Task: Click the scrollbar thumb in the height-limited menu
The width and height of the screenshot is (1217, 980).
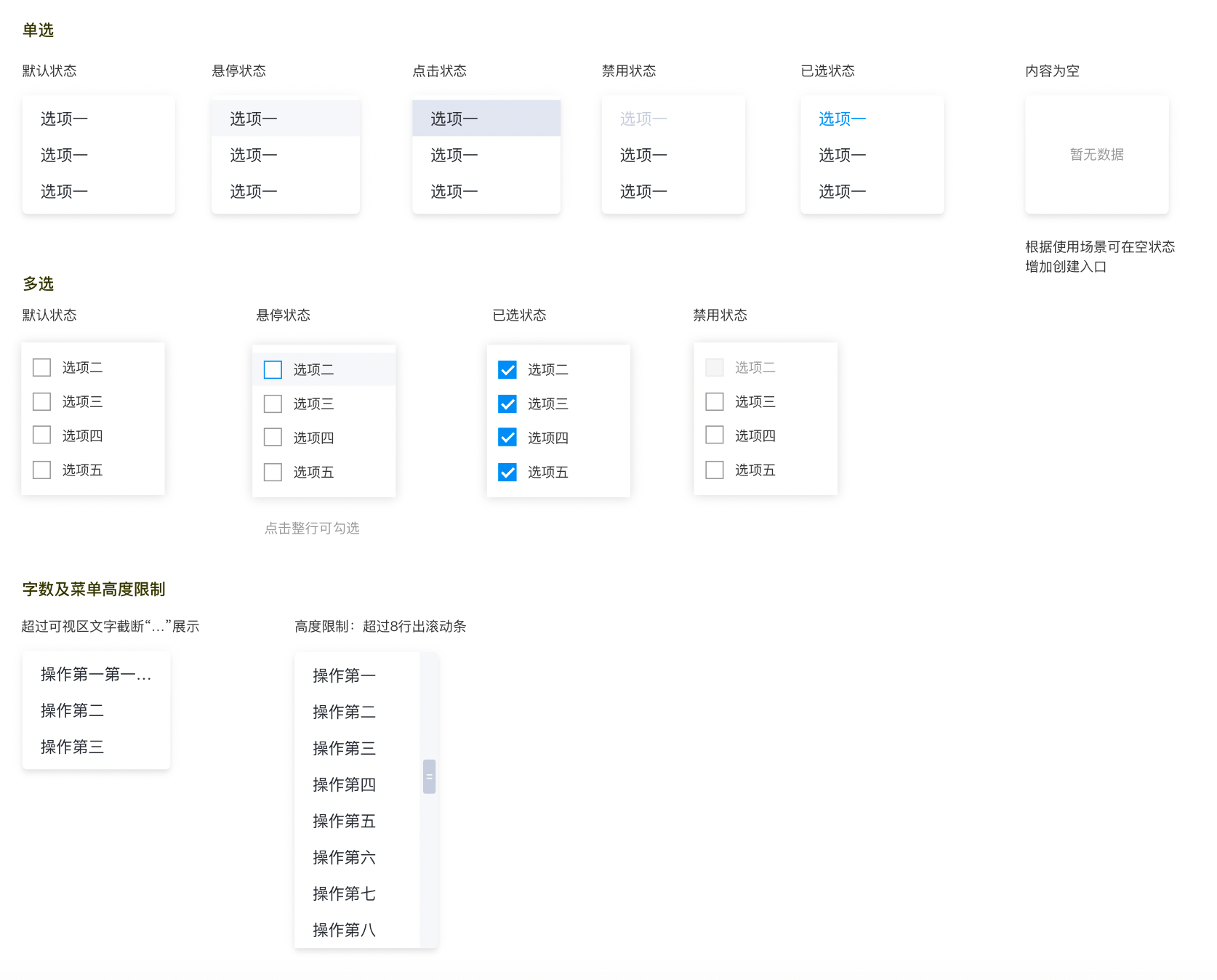Action: tap(429, 776)
